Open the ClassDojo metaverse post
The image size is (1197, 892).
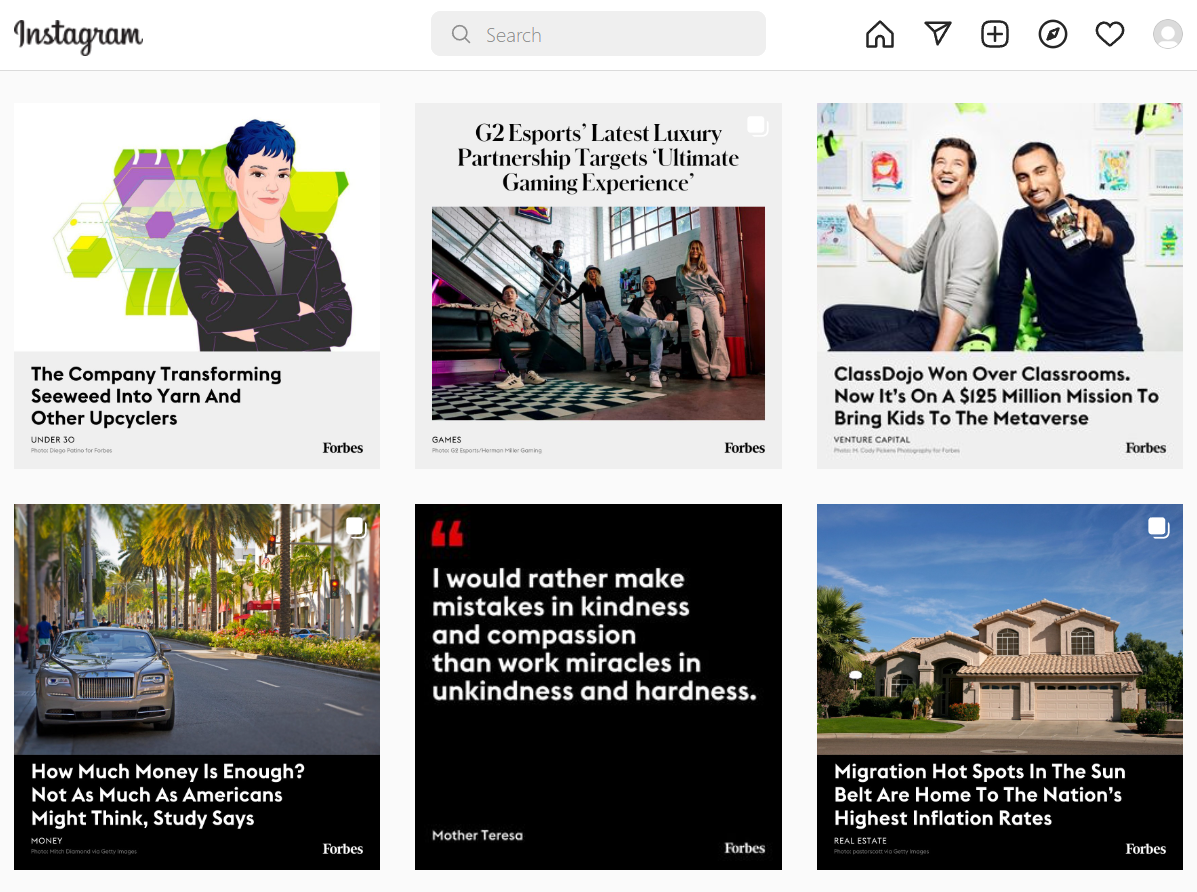(999, 286)
